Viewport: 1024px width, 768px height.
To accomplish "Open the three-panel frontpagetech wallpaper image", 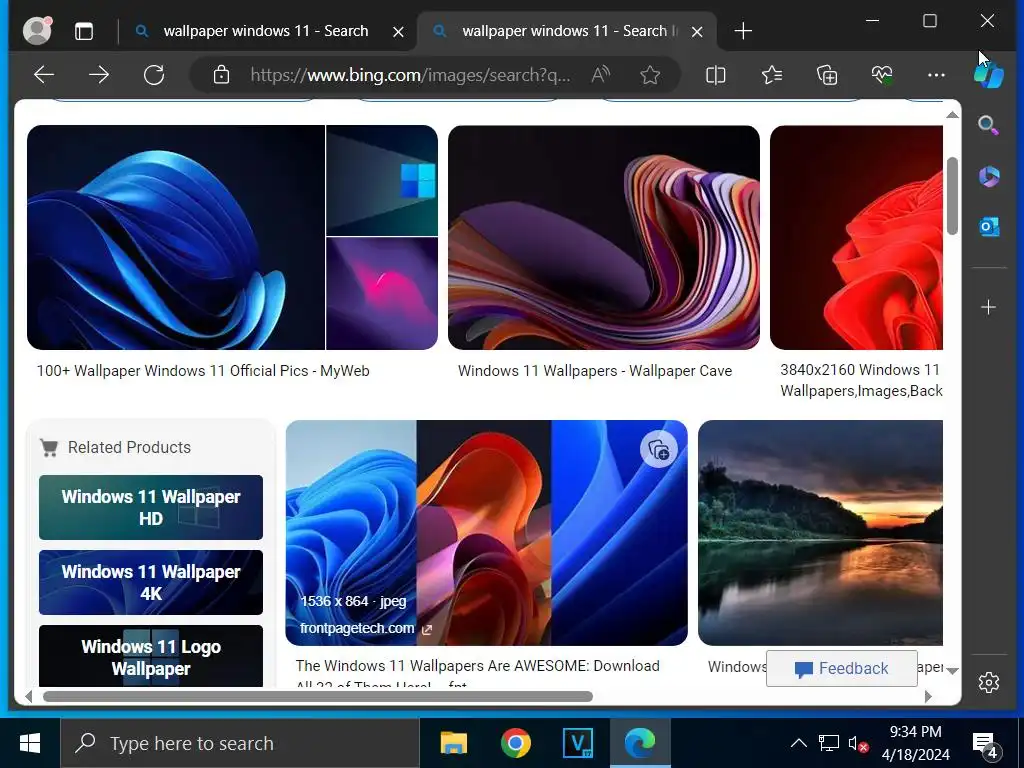I will (487, 533).
